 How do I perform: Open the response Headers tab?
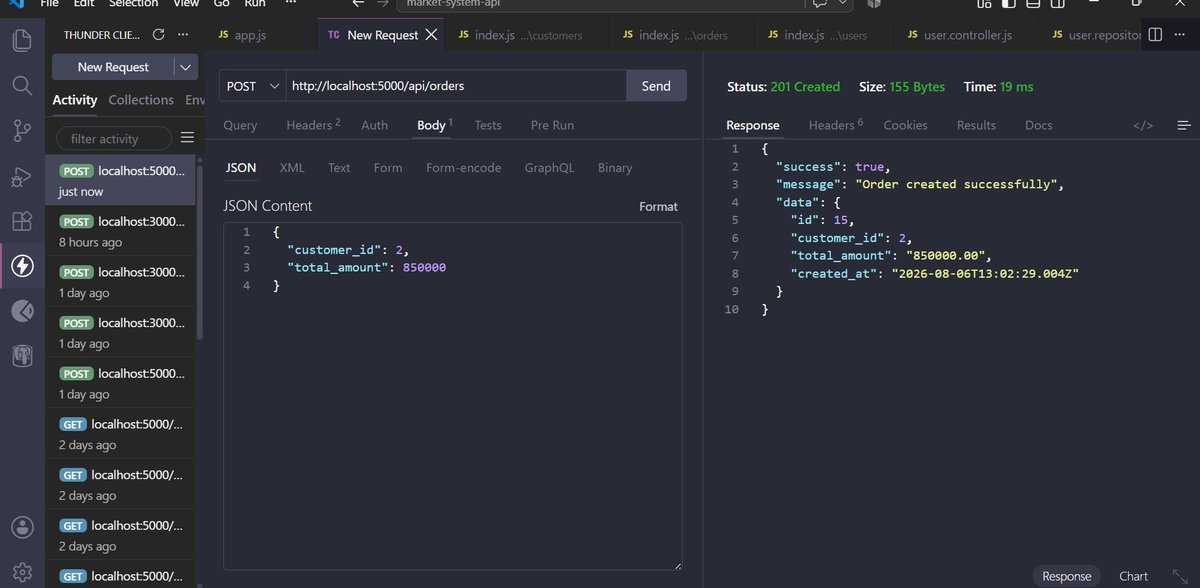click(x=835, y=125)
